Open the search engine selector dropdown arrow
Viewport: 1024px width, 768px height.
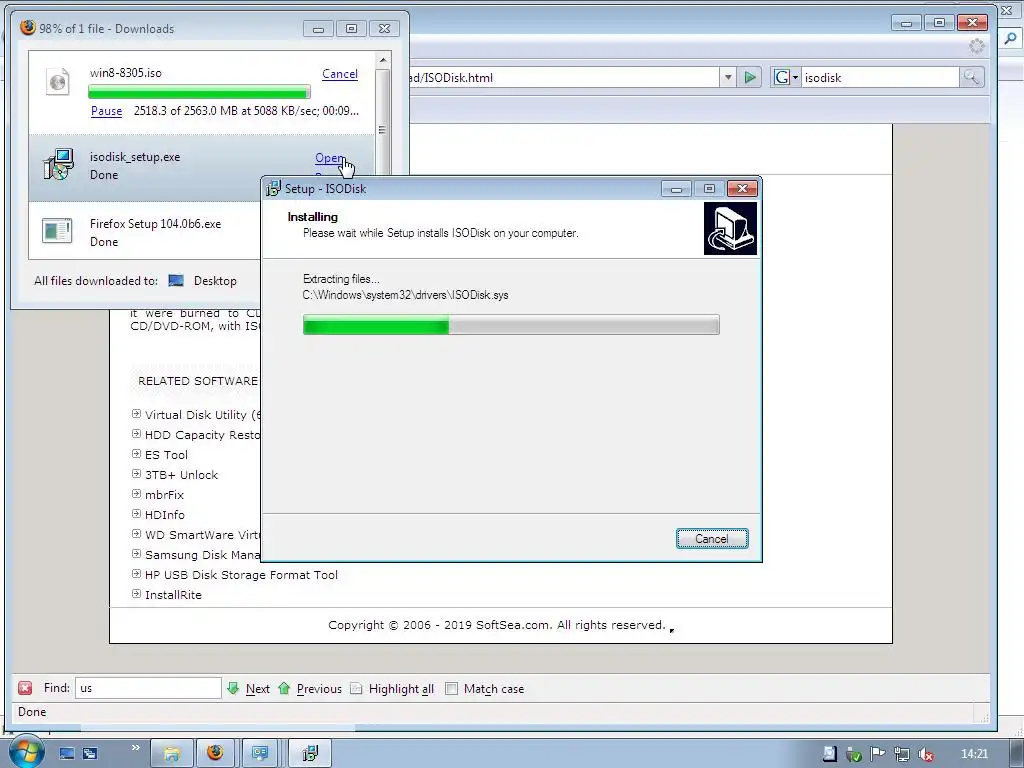click(795, 78)
